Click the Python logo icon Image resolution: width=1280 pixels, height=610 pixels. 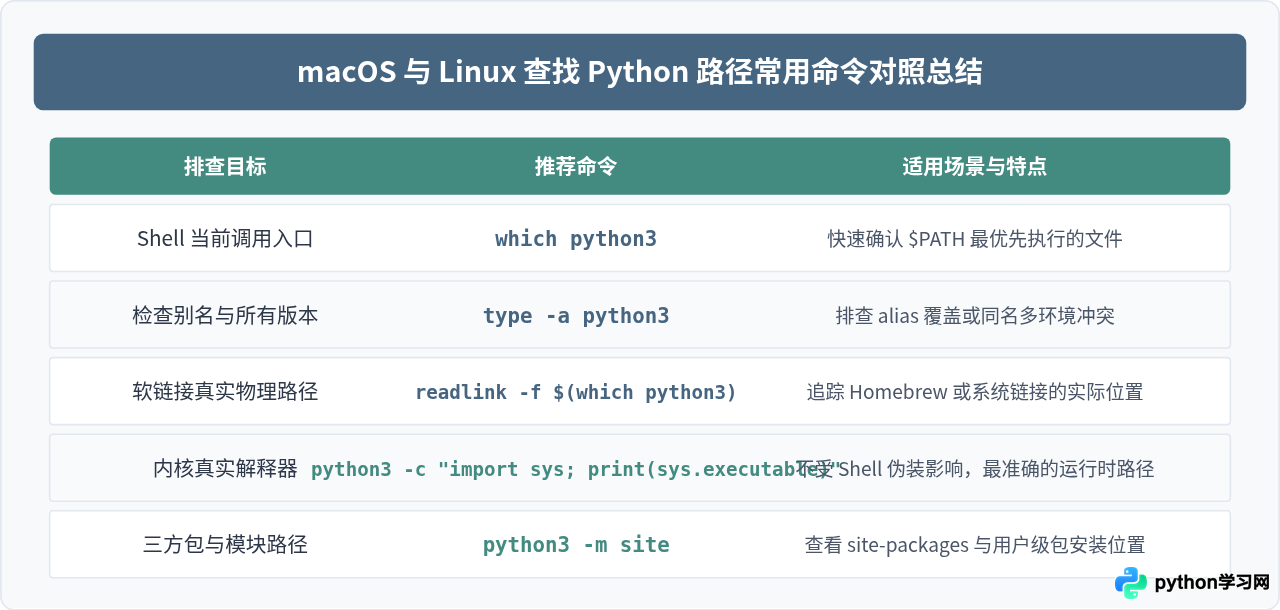point(1131,583)
